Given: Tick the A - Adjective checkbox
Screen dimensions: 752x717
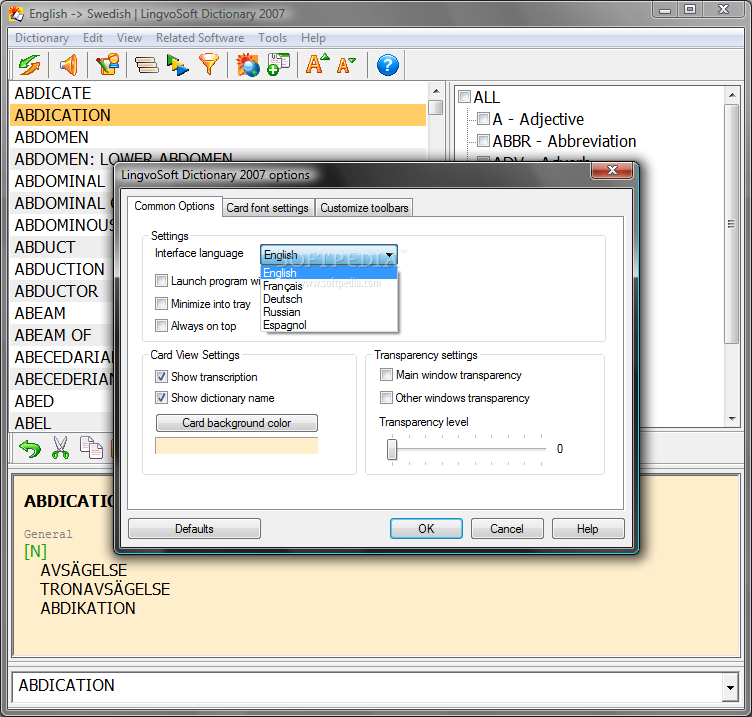Looking at the screenshot, I should [x=483, y=118].
